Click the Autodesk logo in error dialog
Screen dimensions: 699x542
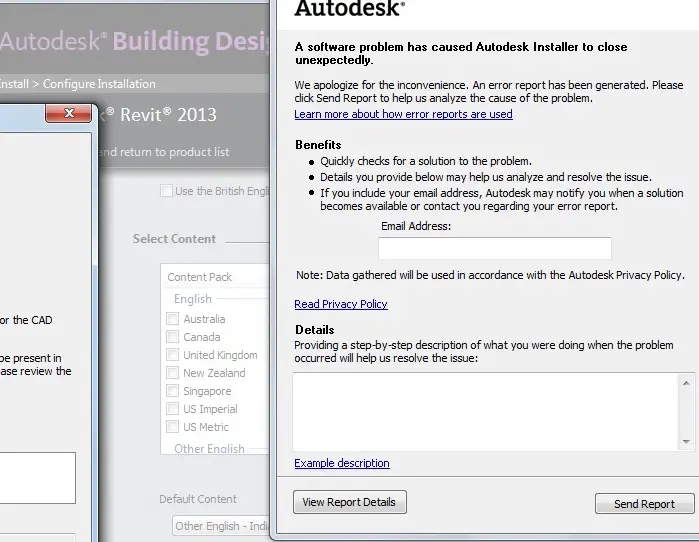[x=350, y=8]
